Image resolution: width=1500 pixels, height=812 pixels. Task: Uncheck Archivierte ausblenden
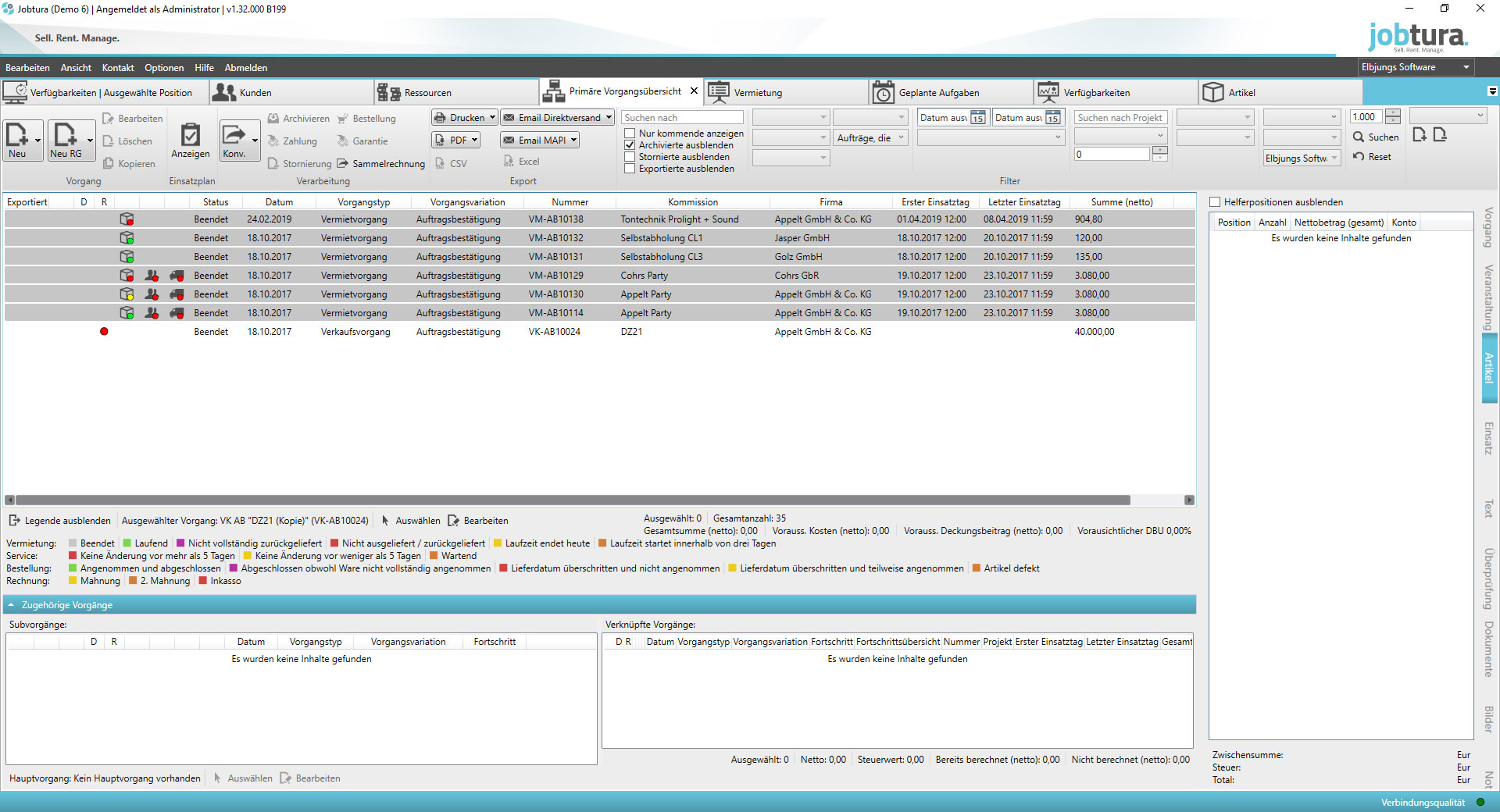pyautogui.click(x=630, y=145)
